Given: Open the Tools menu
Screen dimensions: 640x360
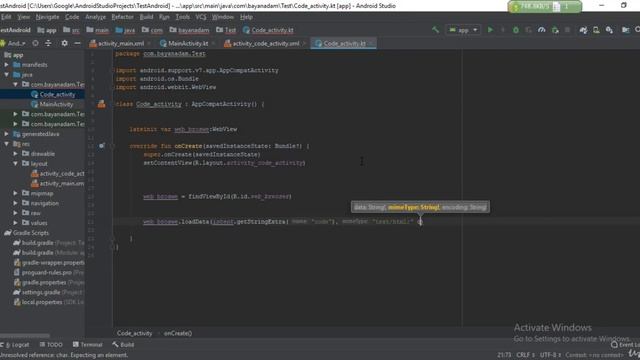Looking at the screenshot, I should 182,17.
